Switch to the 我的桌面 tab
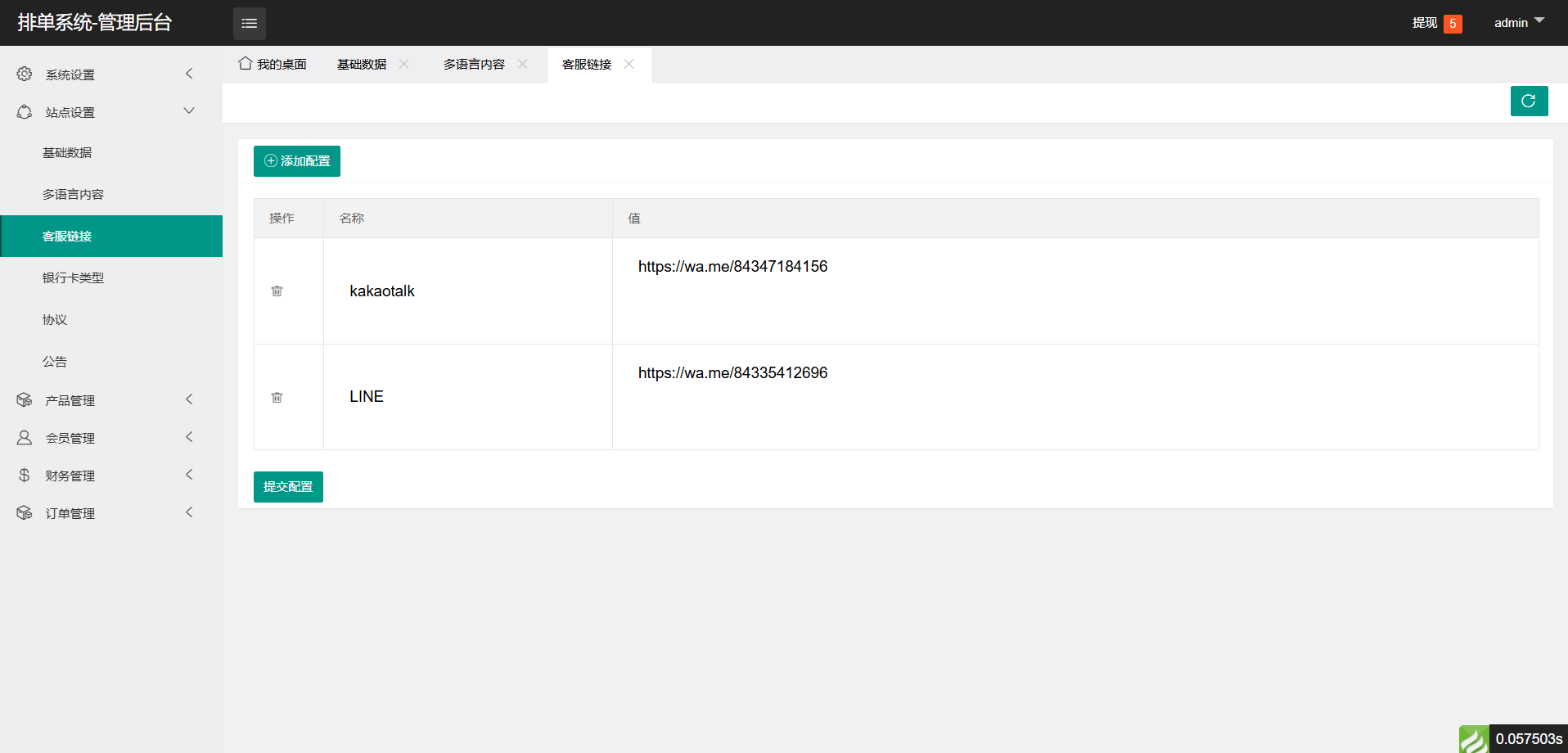Viewport: 1568px width, 753px height. point(273,64)
